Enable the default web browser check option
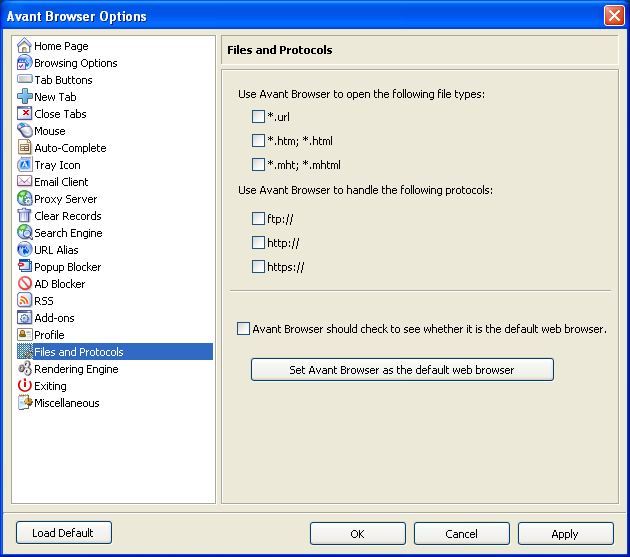 click(243, 329)
